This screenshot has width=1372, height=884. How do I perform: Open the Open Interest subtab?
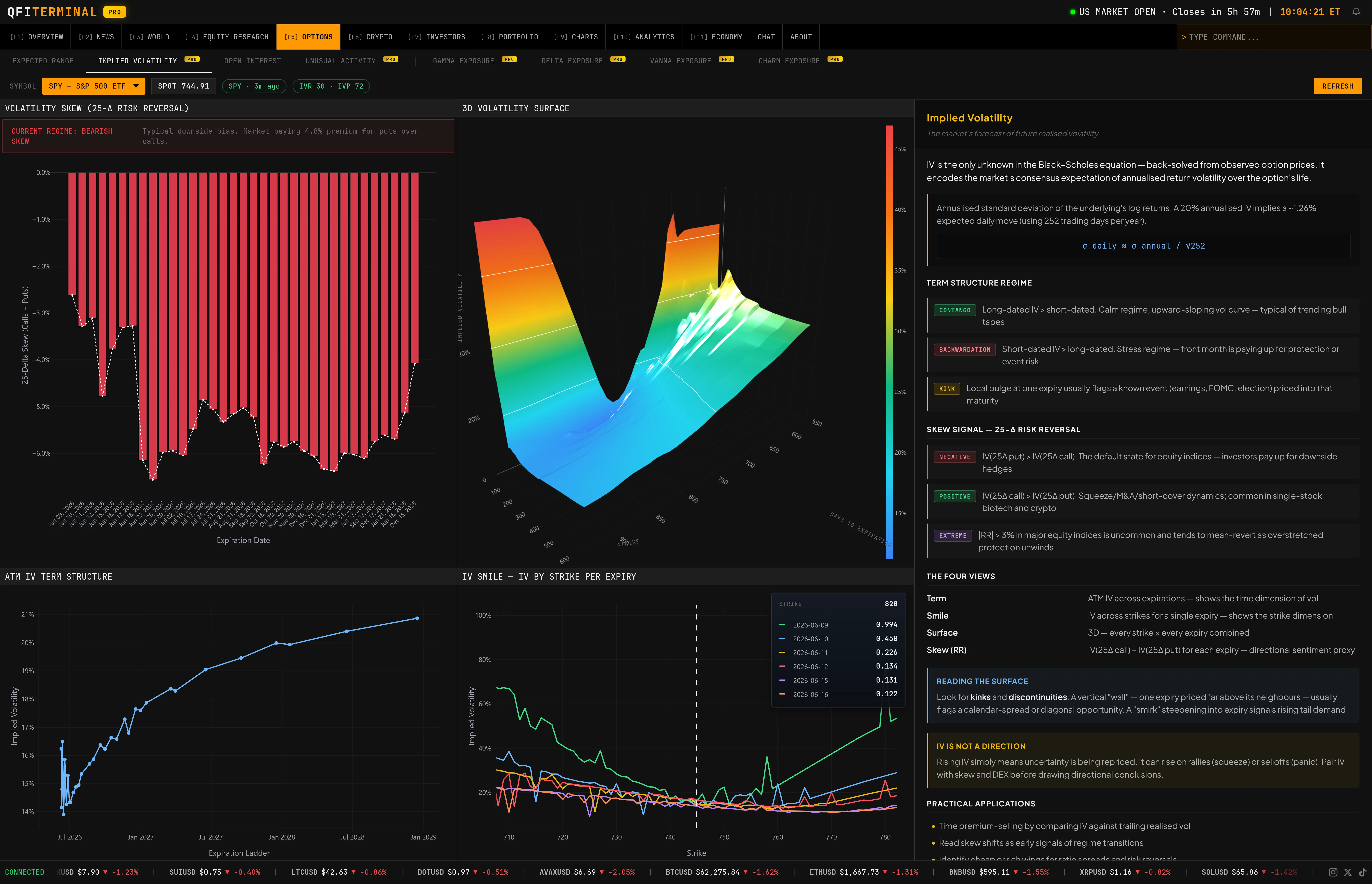(x=253, y=61)
